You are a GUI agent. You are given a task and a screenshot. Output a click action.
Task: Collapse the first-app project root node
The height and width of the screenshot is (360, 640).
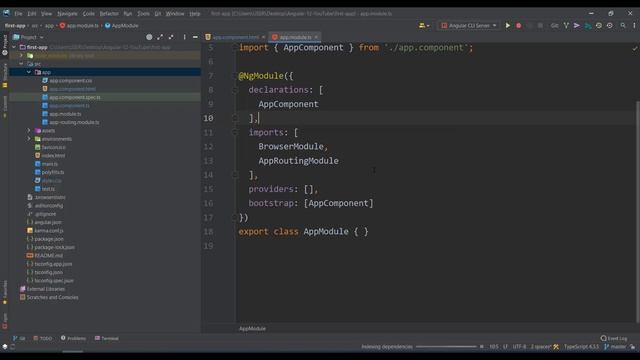coord(15,47)
